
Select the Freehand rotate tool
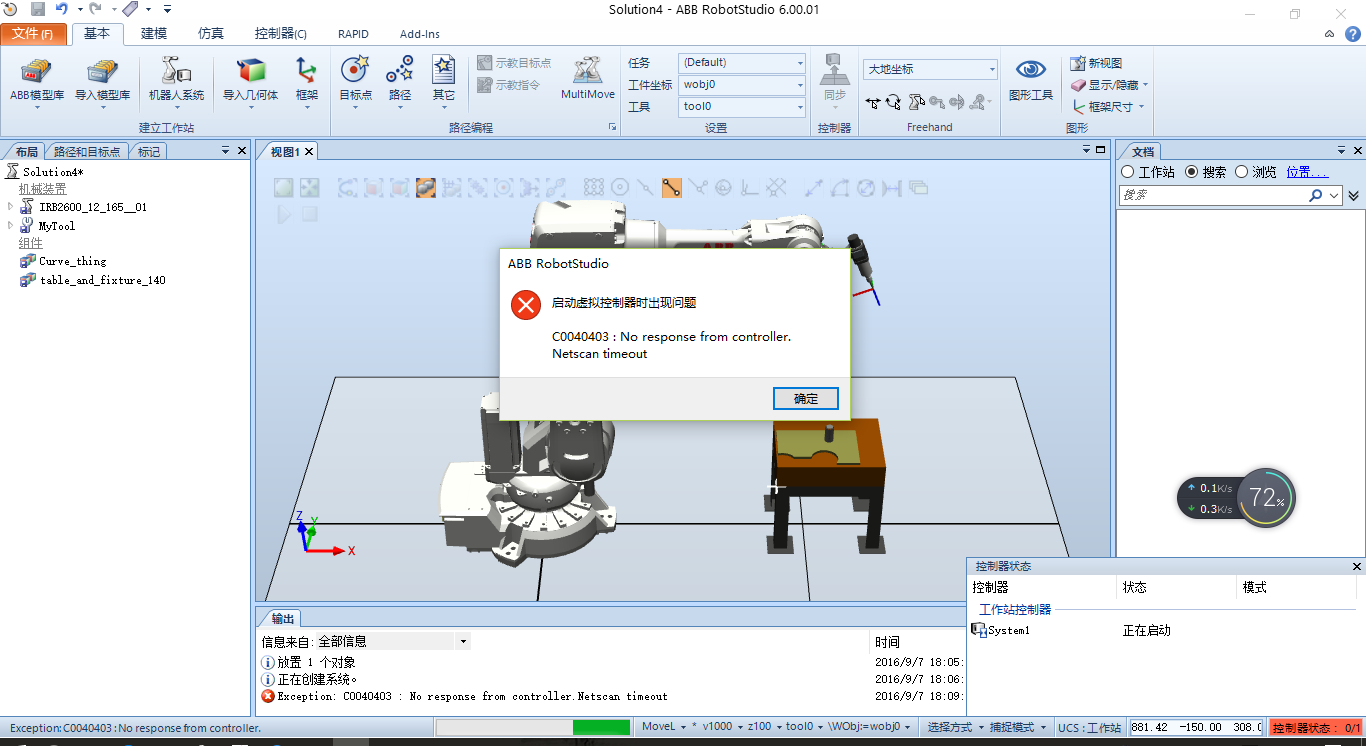point(893,101)
